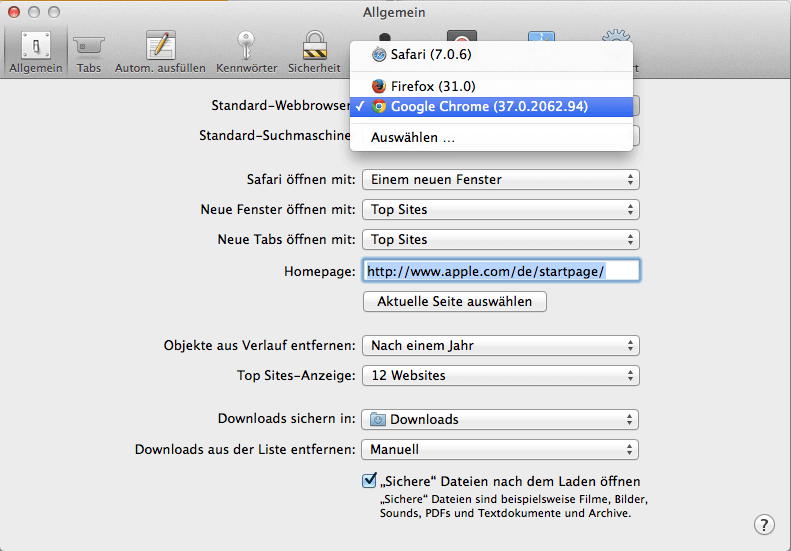
Task: Open the Top Sites-Anzeige dropdown
Action: pos(500,375)
